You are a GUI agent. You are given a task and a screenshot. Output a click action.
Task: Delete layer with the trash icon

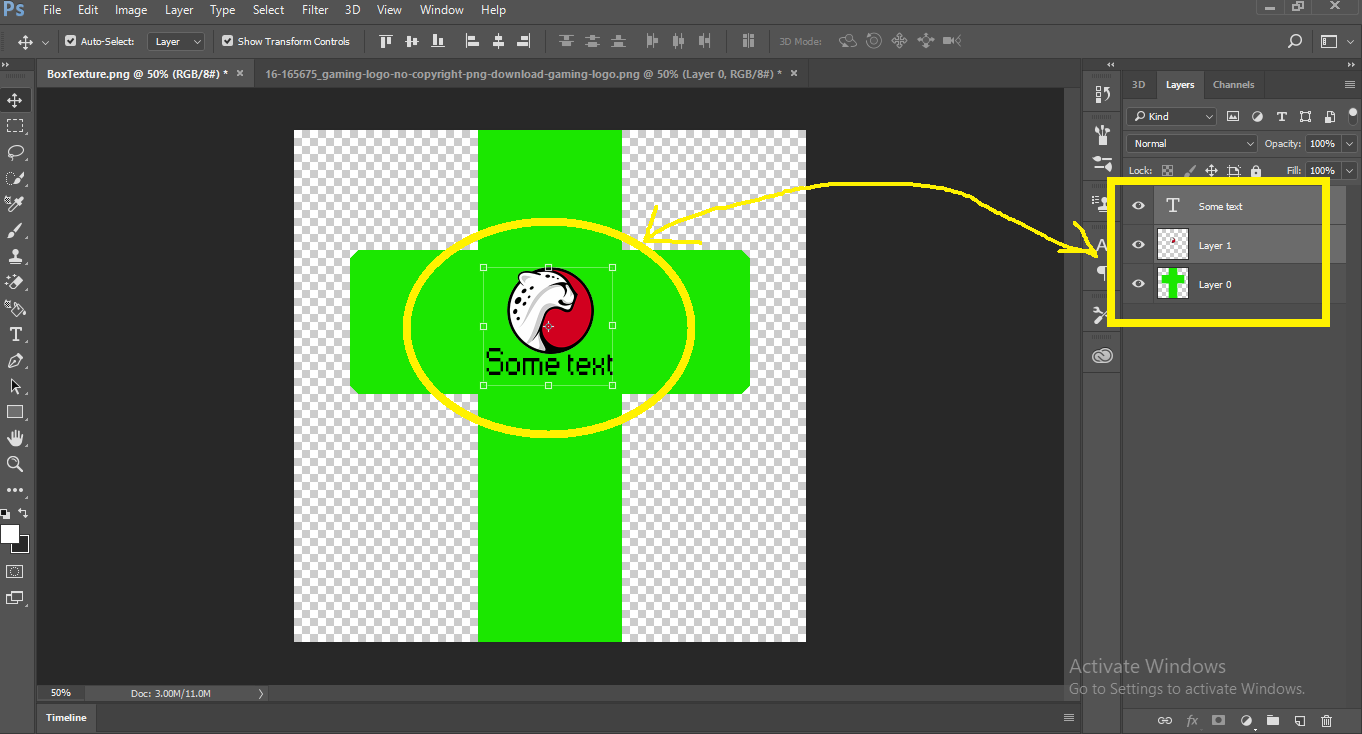pyautogui.click(x=1327, y=720)
